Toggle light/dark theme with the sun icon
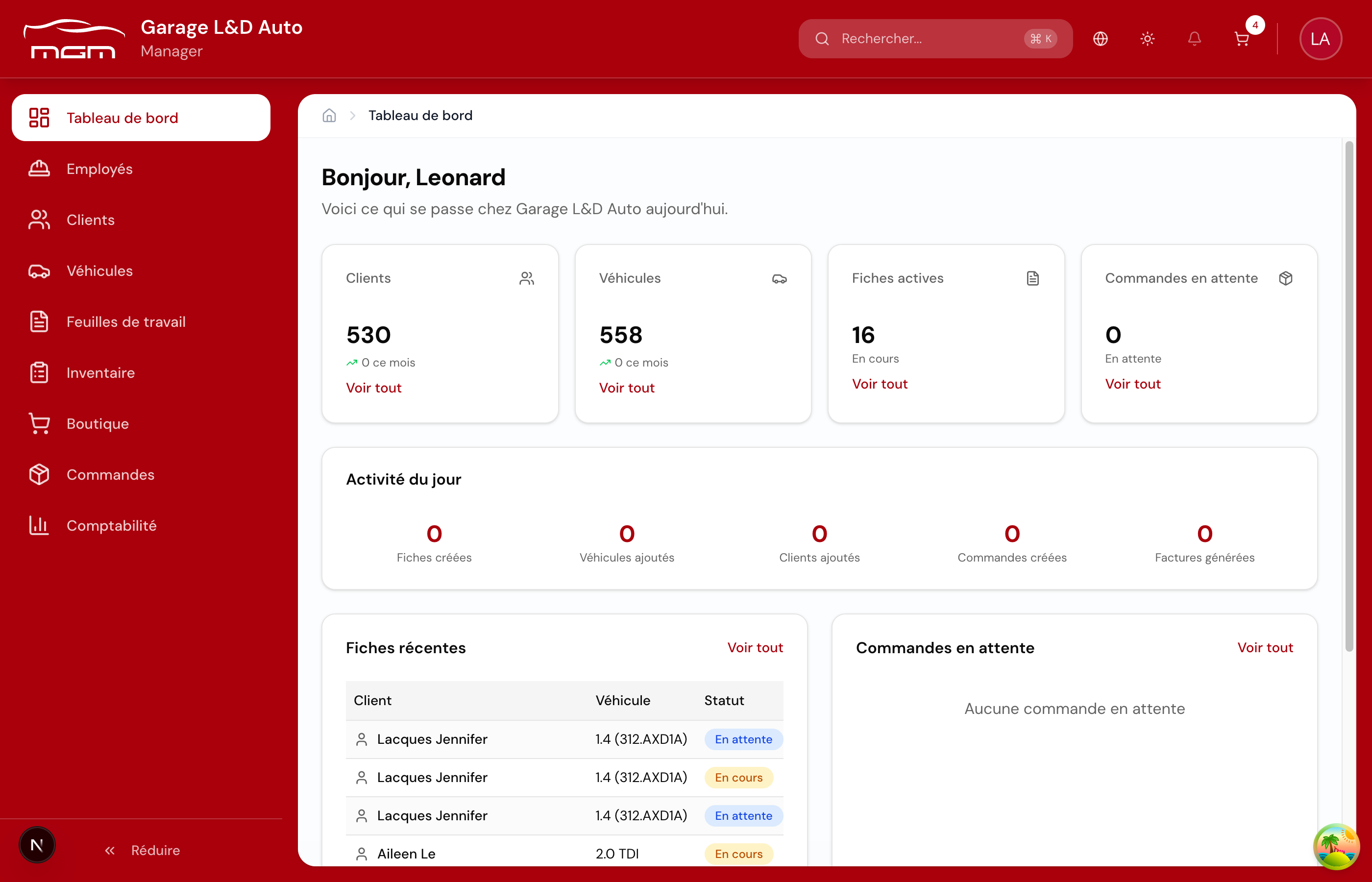 point(1147,38)
